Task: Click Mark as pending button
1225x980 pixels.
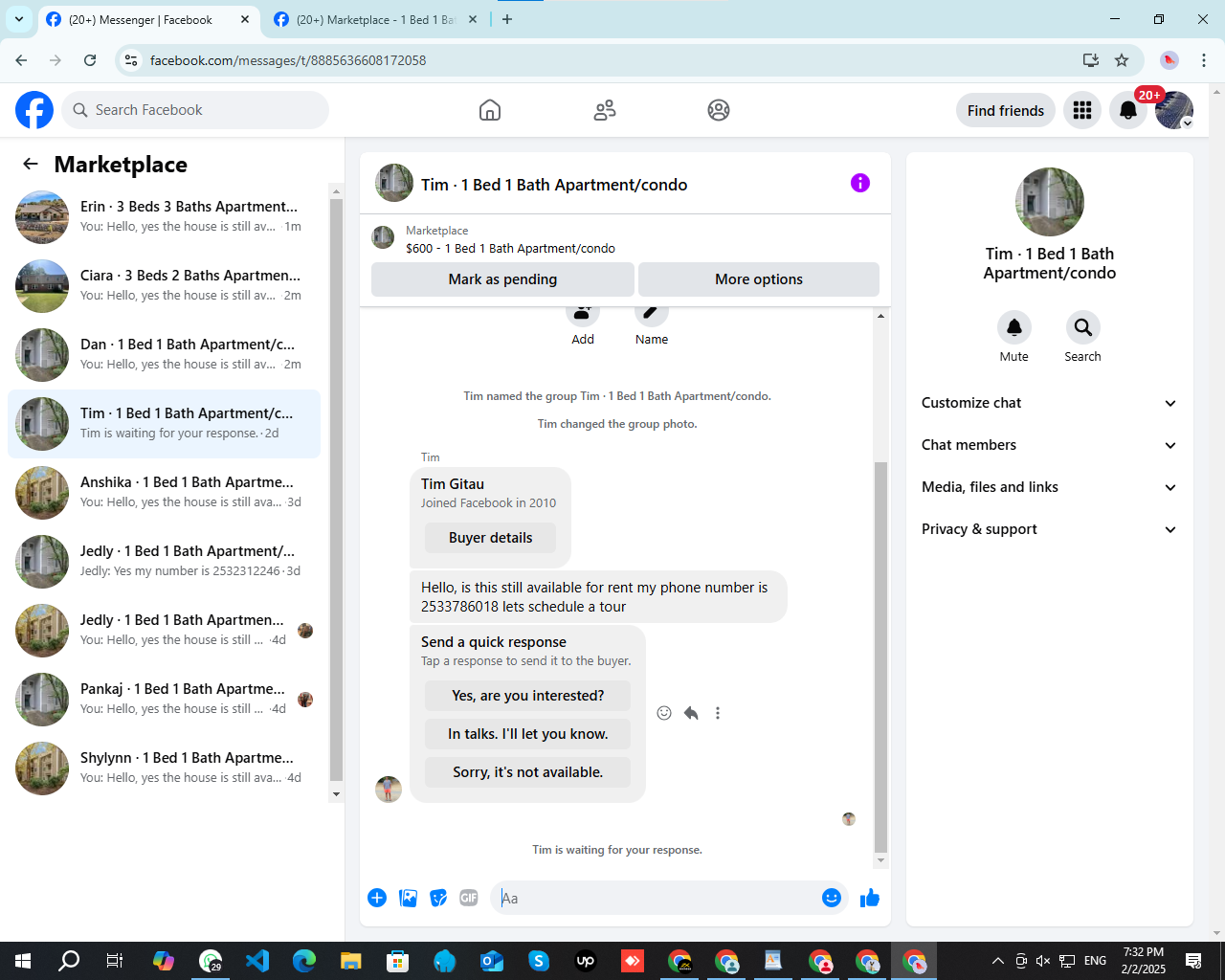Action: tap(502, 279)
